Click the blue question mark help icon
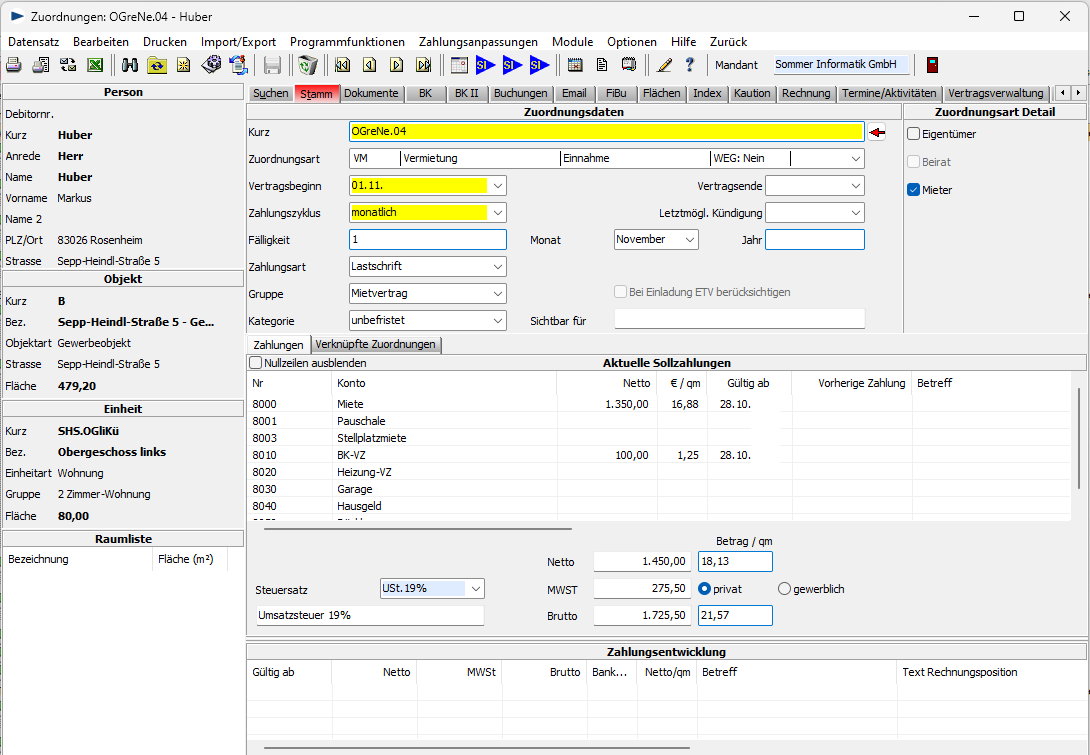This screenshot has height=755, width=1090. (x=689, y=65)
